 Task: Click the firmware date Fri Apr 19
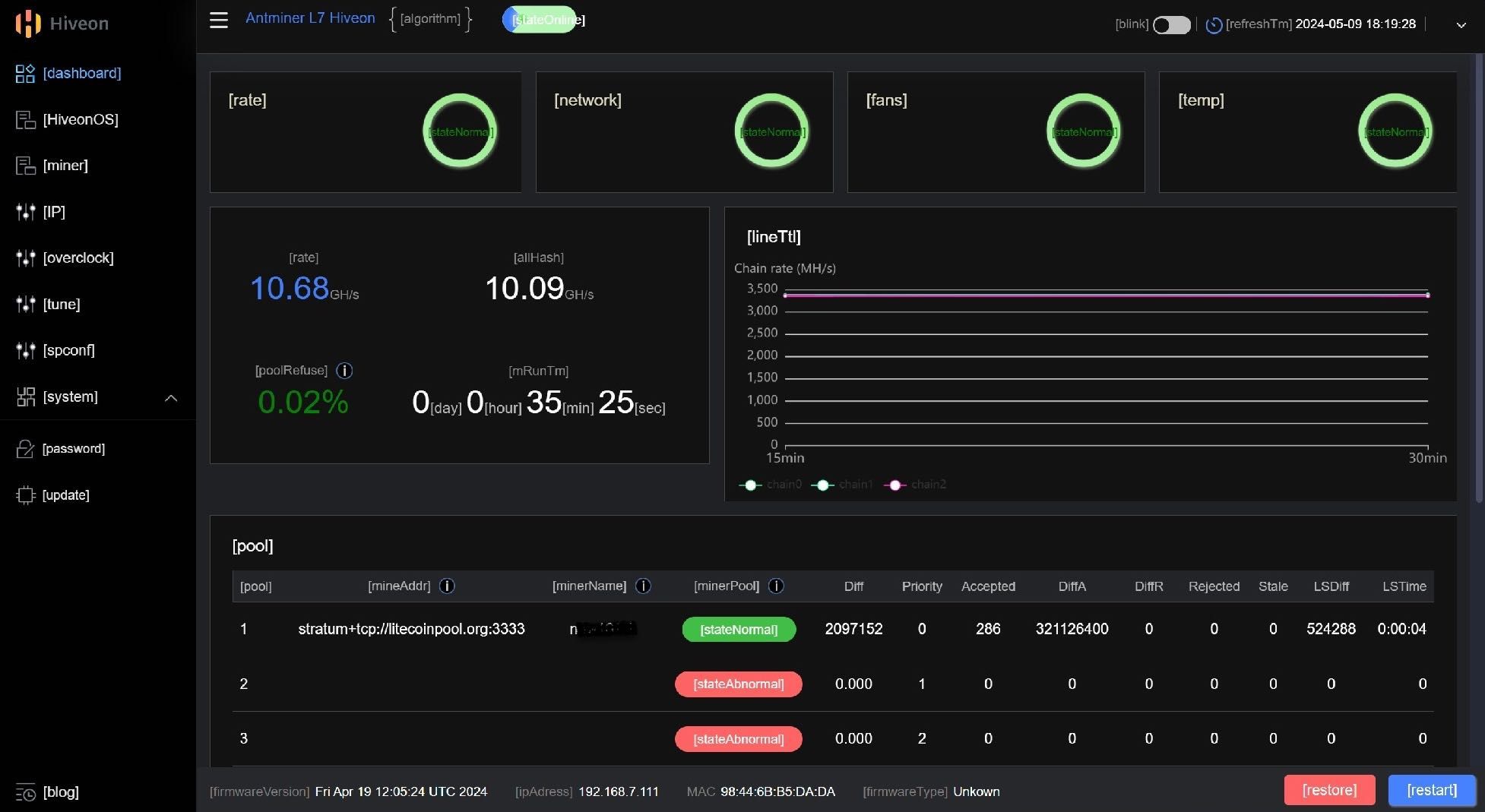point(401,791)
